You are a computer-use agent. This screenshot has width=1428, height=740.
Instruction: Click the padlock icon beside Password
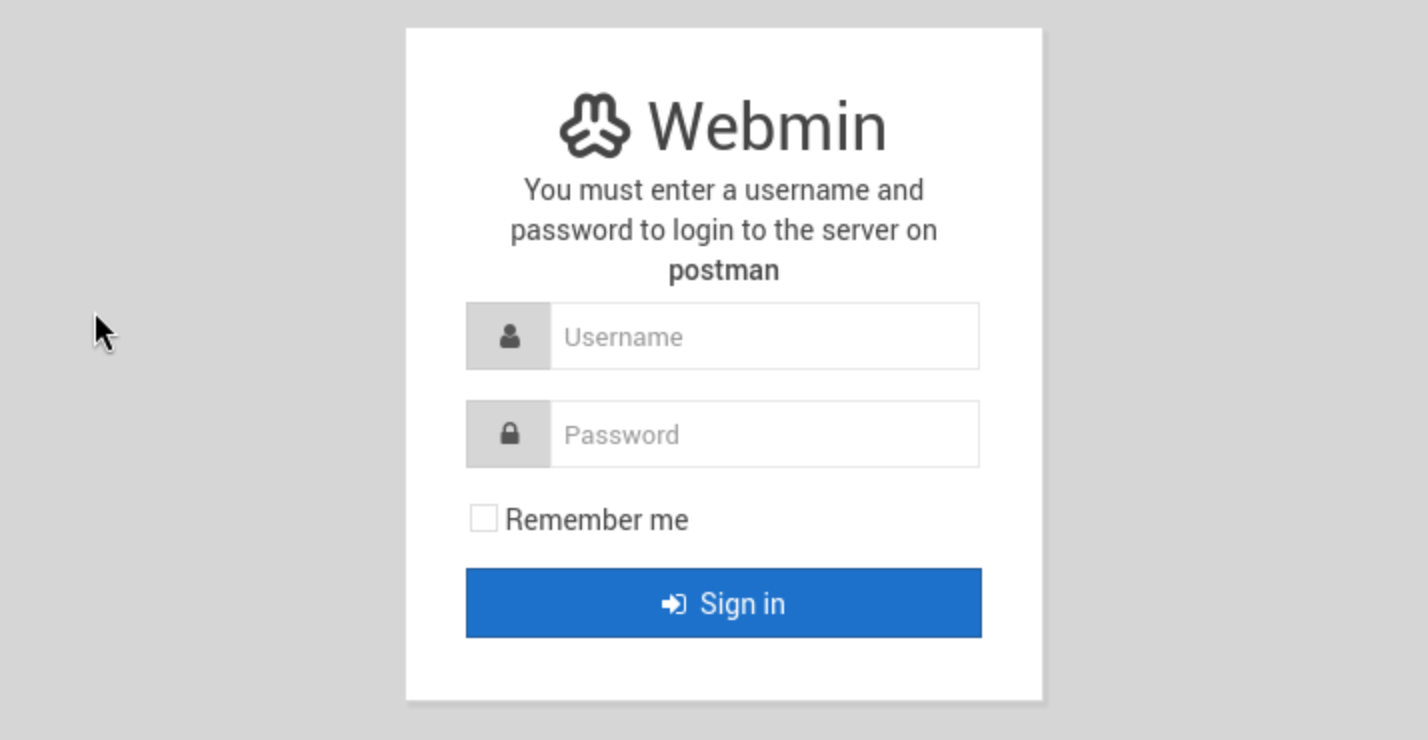tap(509, 434)
